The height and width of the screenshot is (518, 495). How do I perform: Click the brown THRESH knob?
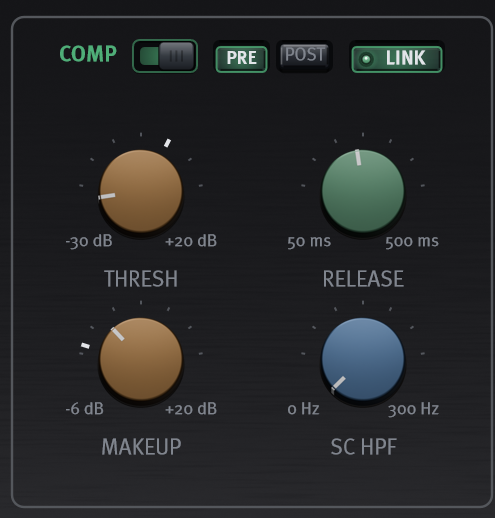[x=141, y=191]
